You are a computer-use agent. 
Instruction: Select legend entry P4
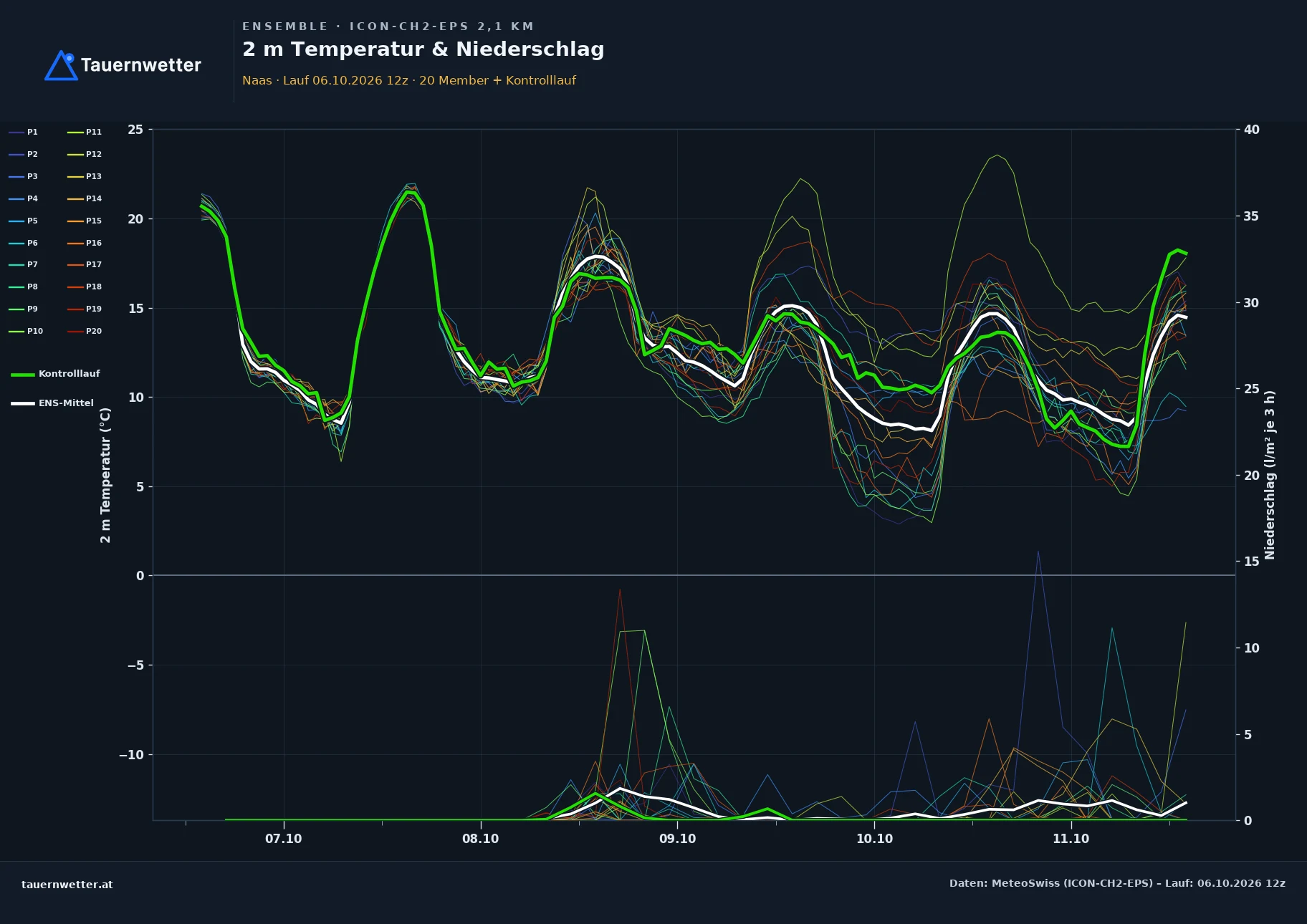[x=23, y=198]
